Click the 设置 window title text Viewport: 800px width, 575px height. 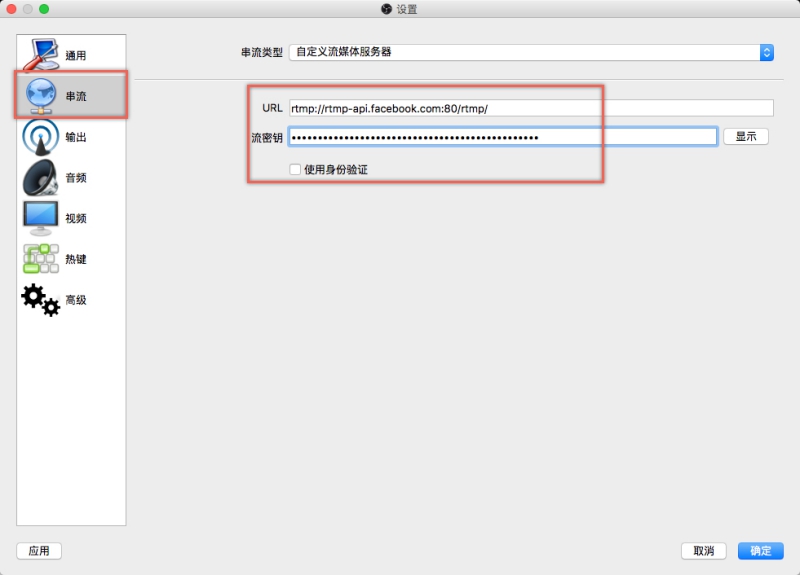click(407, 9)
